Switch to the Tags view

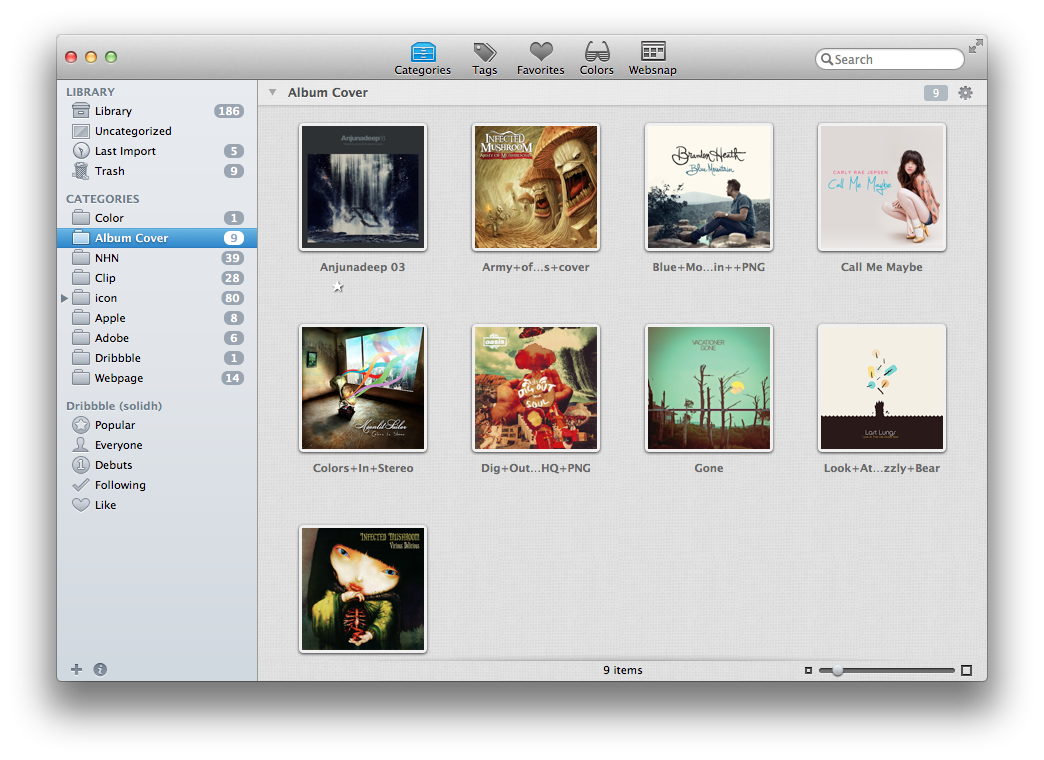485,59
